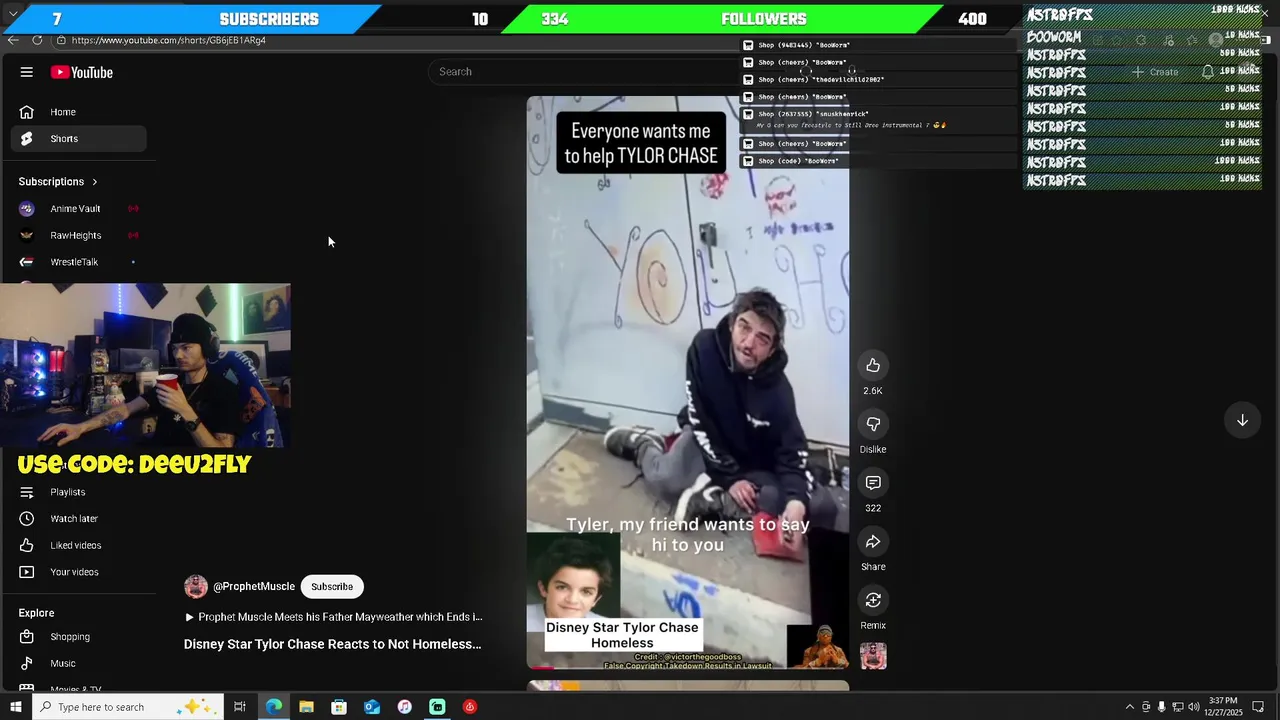Go to Home in sidebar

point(78,112)
